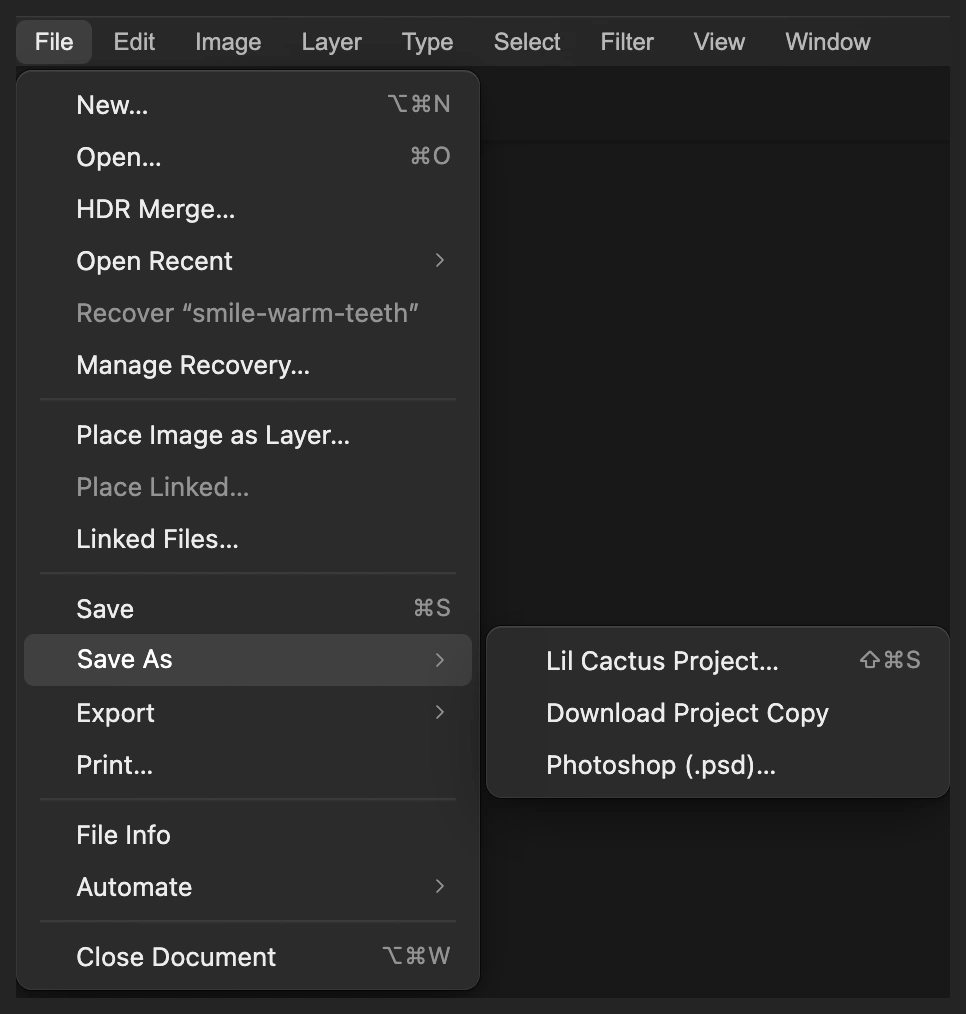Viewport: 966px width, 1014px height.
Task: Select Close Document entry
Action: pyautogui.click(x=248, y=956)
